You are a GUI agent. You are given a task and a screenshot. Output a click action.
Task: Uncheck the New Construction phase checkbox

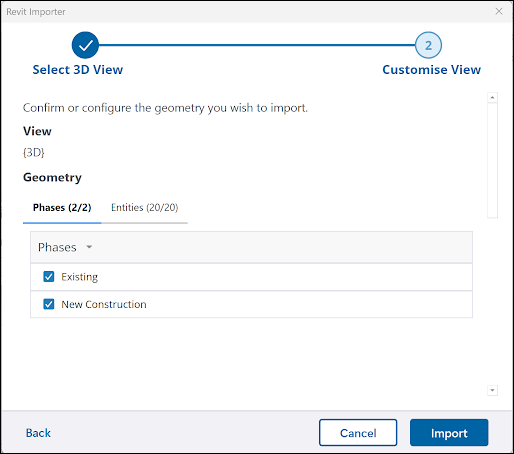(49, 304)
